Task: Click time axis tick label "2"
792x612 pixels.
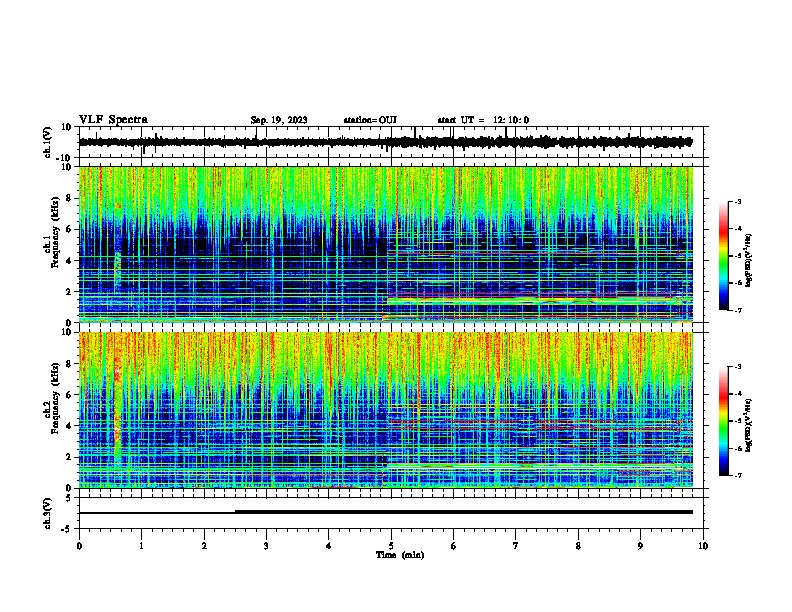Action: pyautogui.click(x=204, y=546)
